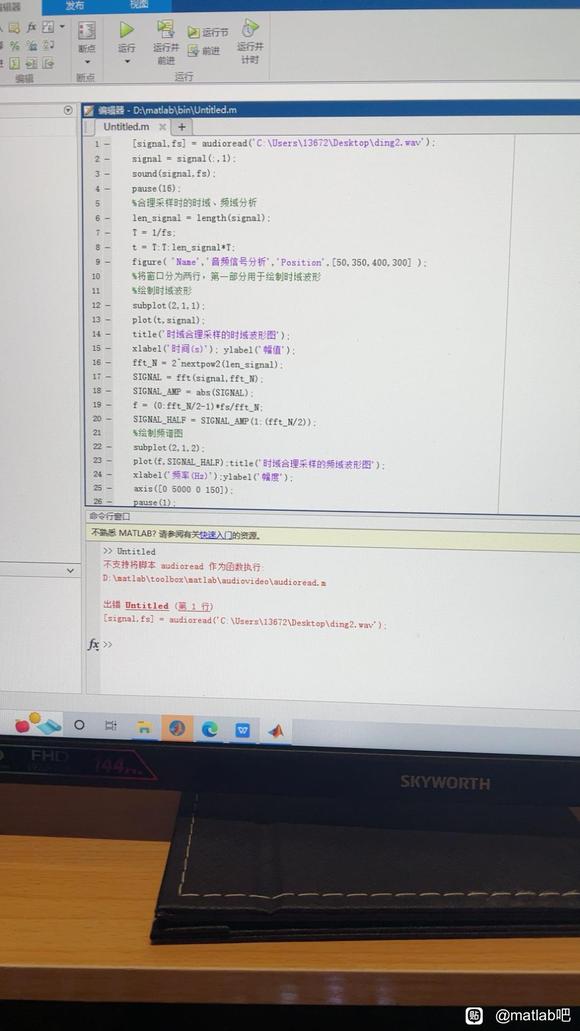Screen dimensions: 580x1031
Task: Click the wrap comments icon
Action: coord(49,45)
